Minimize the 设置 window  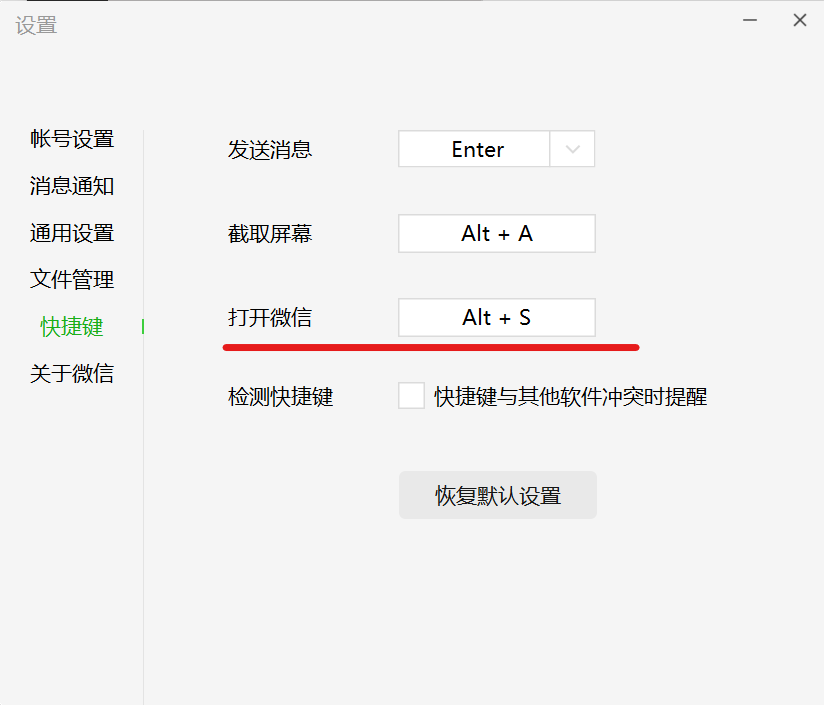coord(750,20)
